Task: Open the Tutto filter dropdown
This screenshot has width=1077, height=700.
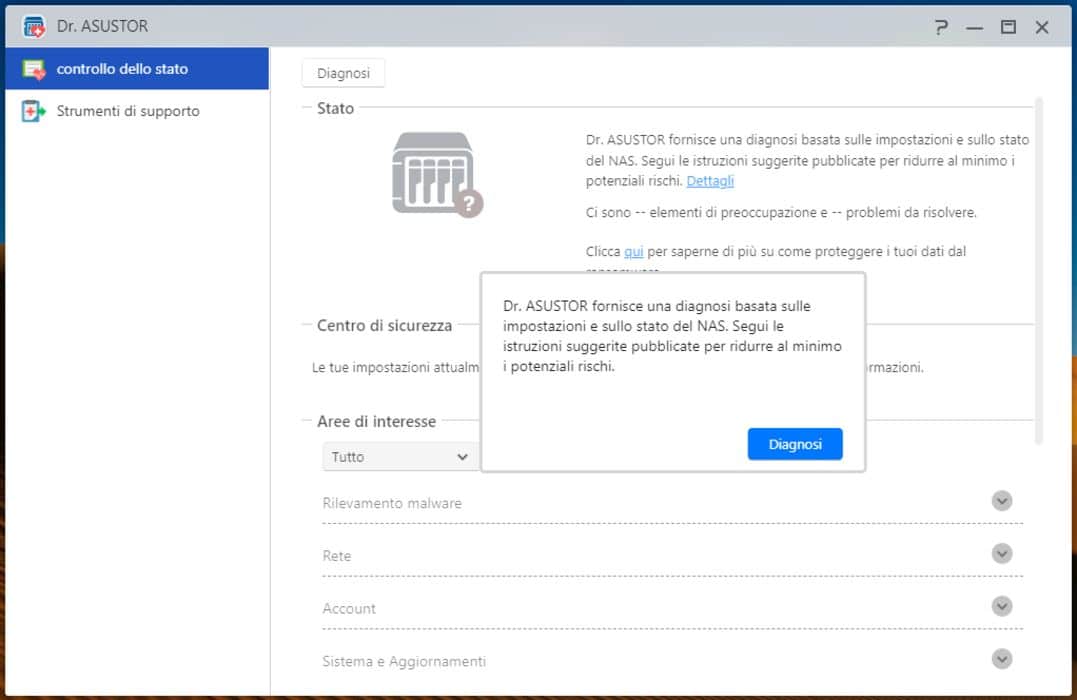Action: click(x=400, y=457)
